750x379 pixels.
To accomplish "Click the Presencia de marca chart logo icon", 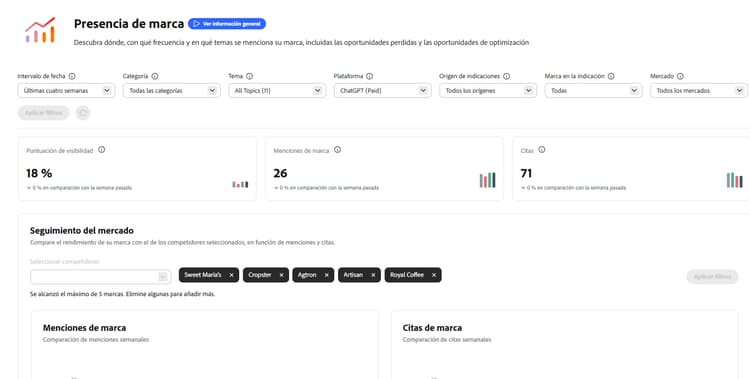I will pyautogui.click(x=40, y=30).
